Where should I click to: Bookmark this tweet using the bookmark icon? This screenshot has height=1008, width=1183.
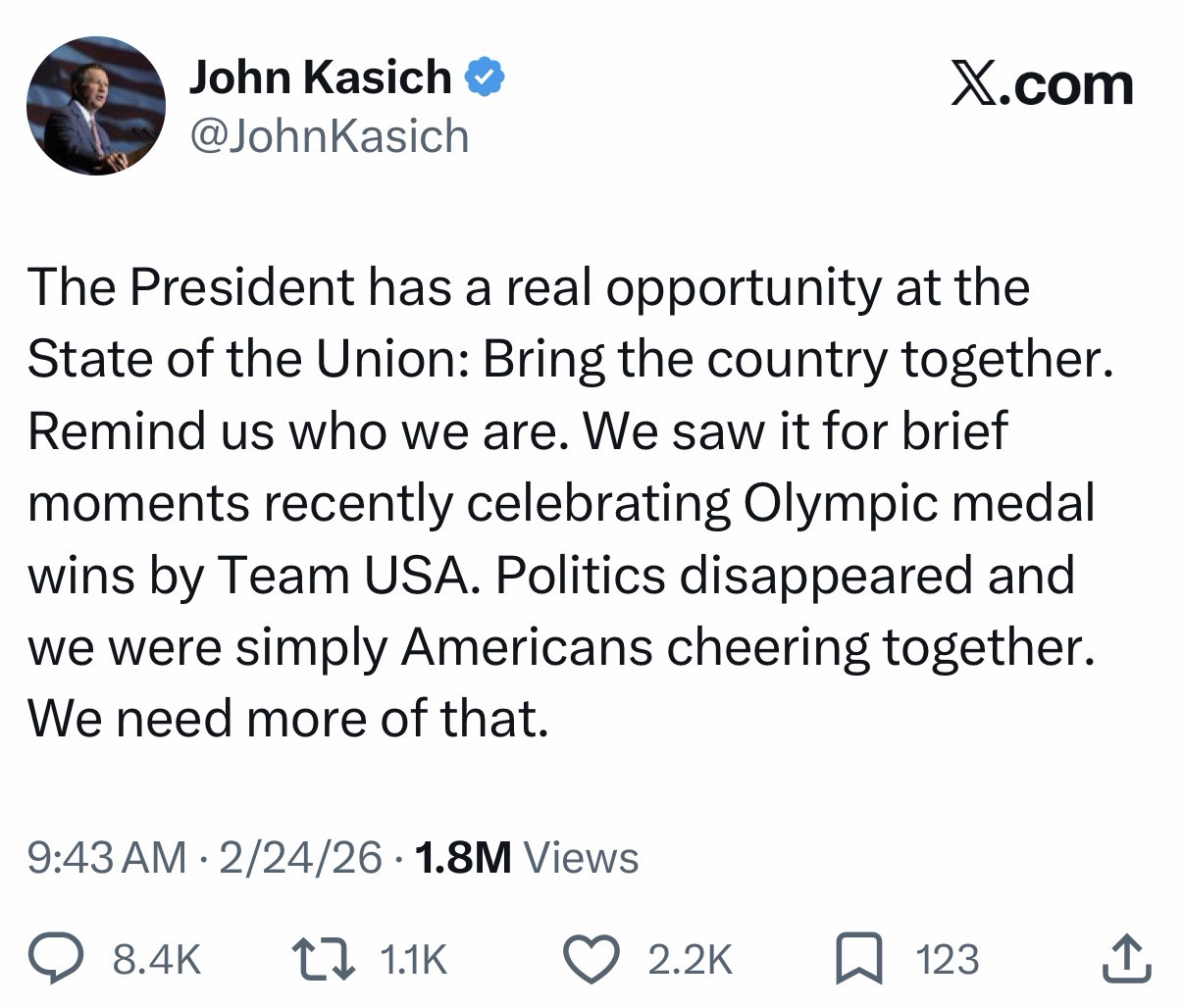pos(860,959)
